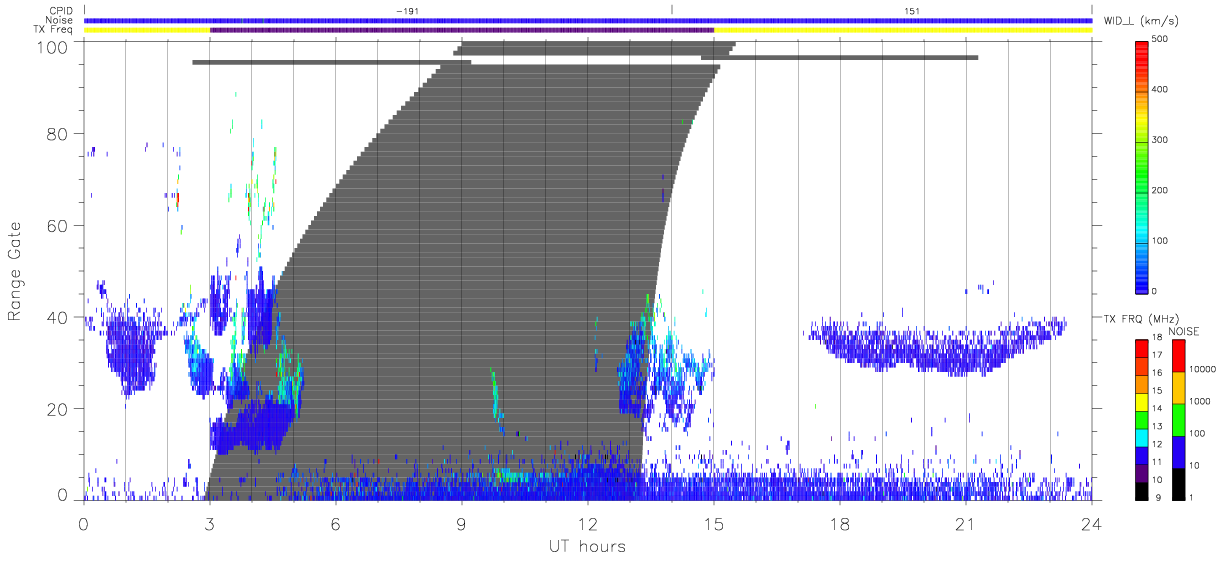Click the 300 tick on the WID color bar
This screenshot has height=567, width=1228.
coord(1162,140)
